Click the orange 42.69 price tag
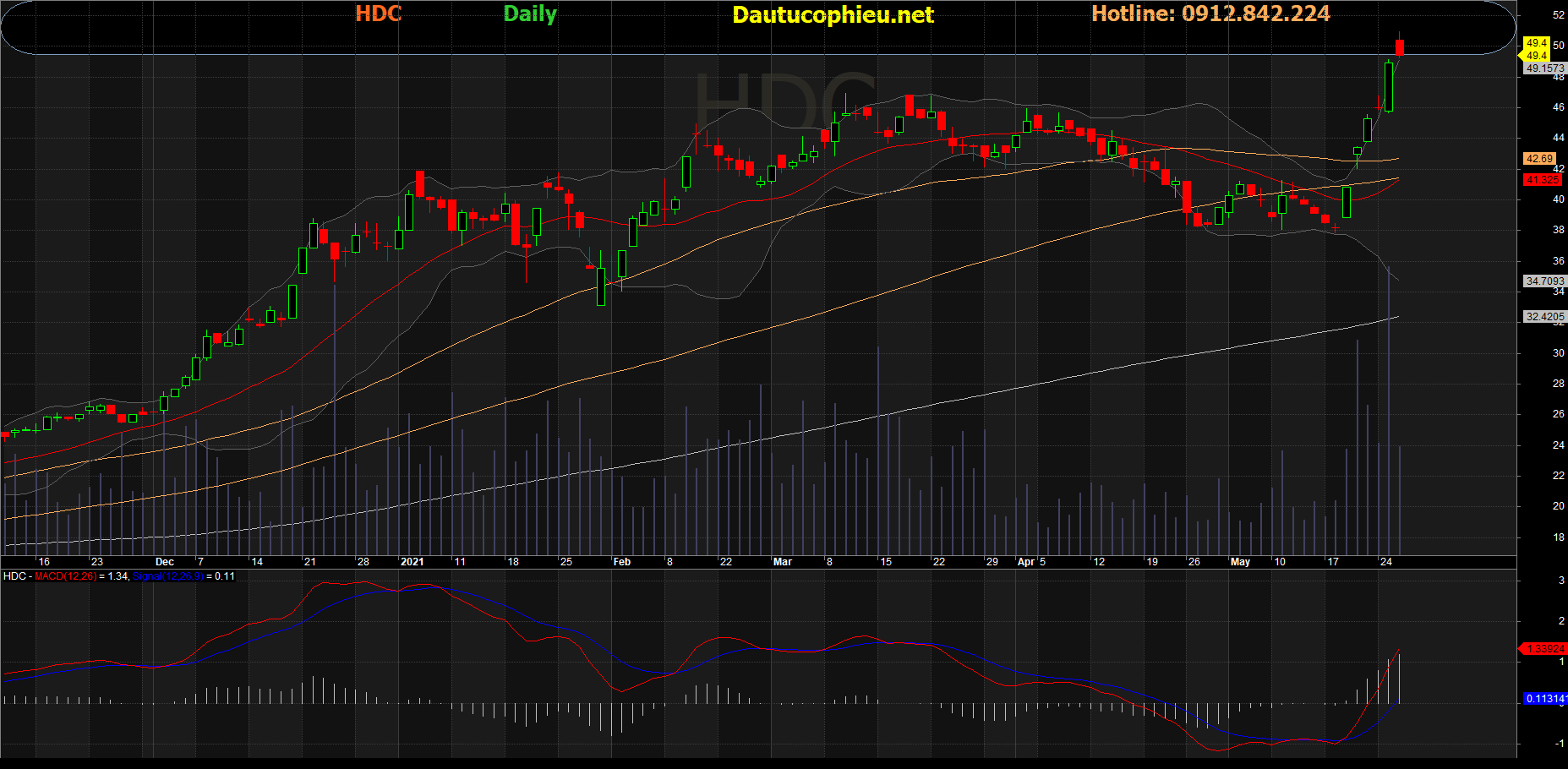The width and height of the screenshot is (1568, 769). pos(1539,159)
